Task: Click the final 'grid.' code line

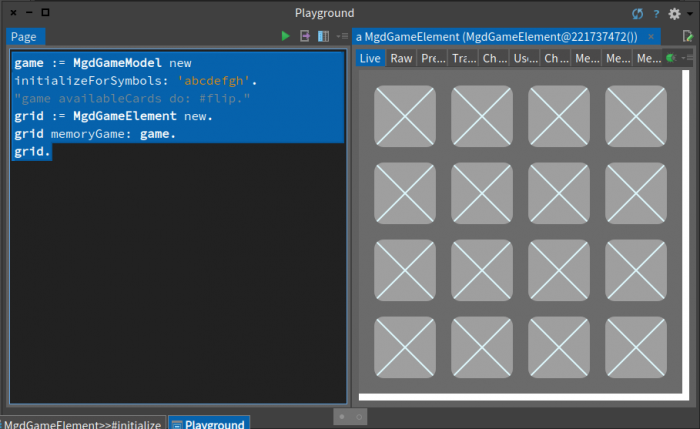Action: [x=32, y=152]
